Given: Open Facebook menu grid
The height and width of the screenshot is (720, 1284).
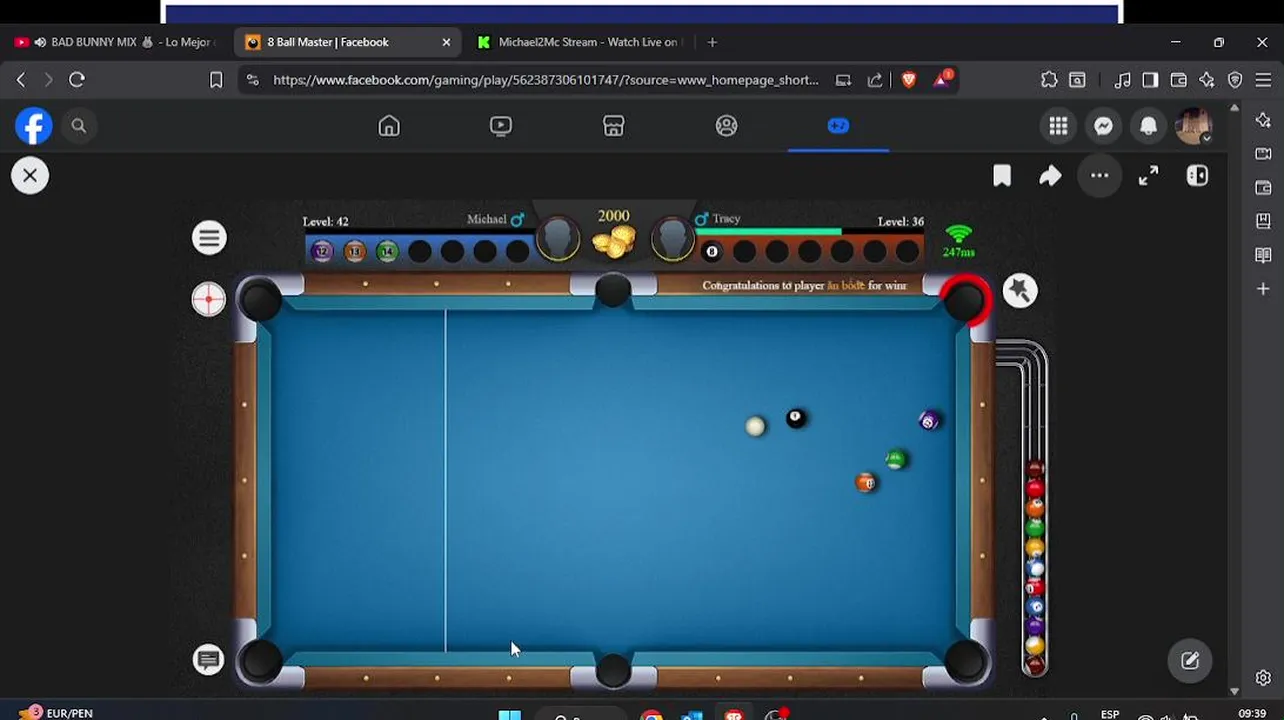Looking at the screenshot, I should [1058, 126].
